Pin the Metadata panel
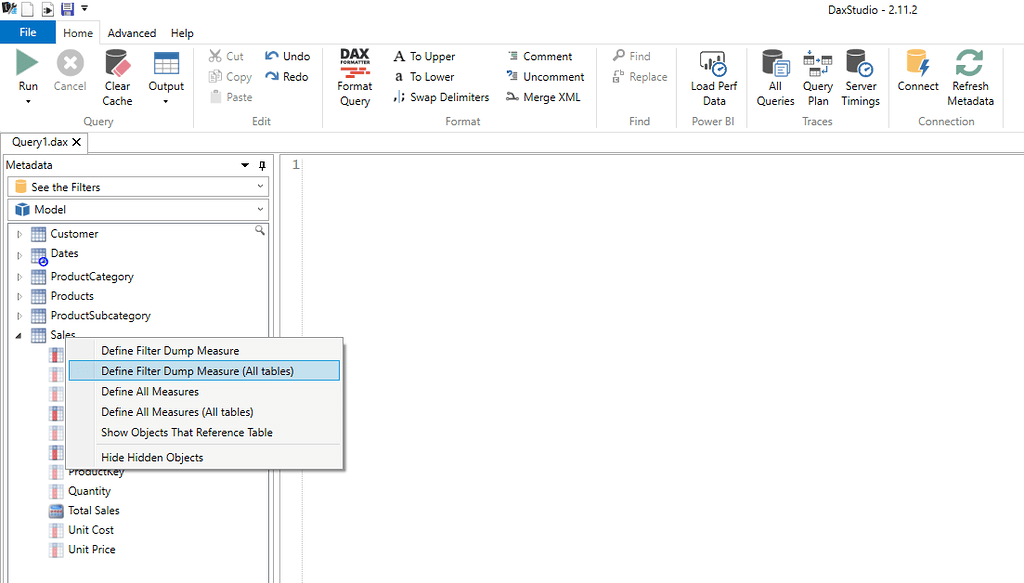 [260, 165]
